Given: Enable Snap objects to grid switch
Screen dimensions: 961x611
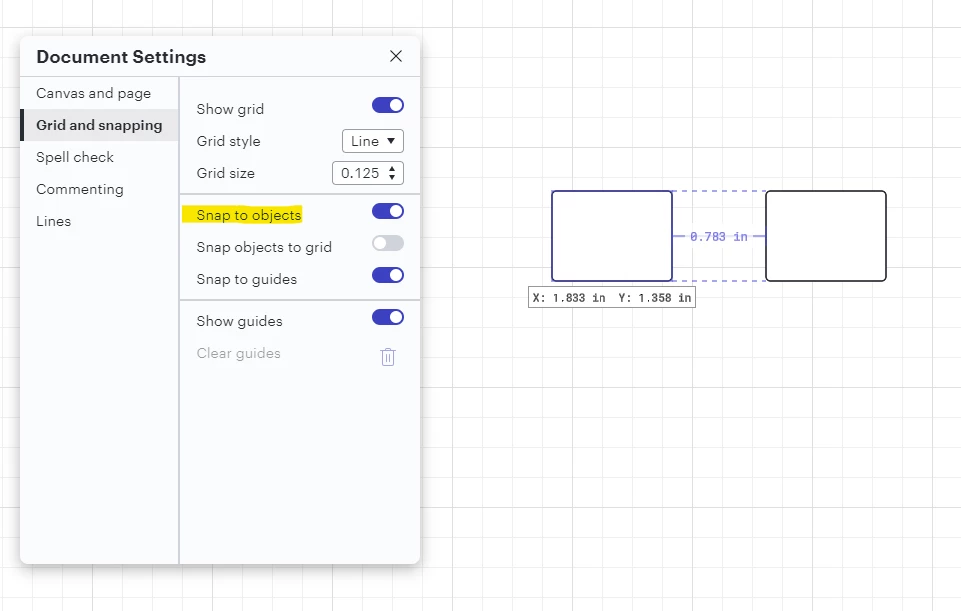Looking at the screenshot, I should 387,243.
